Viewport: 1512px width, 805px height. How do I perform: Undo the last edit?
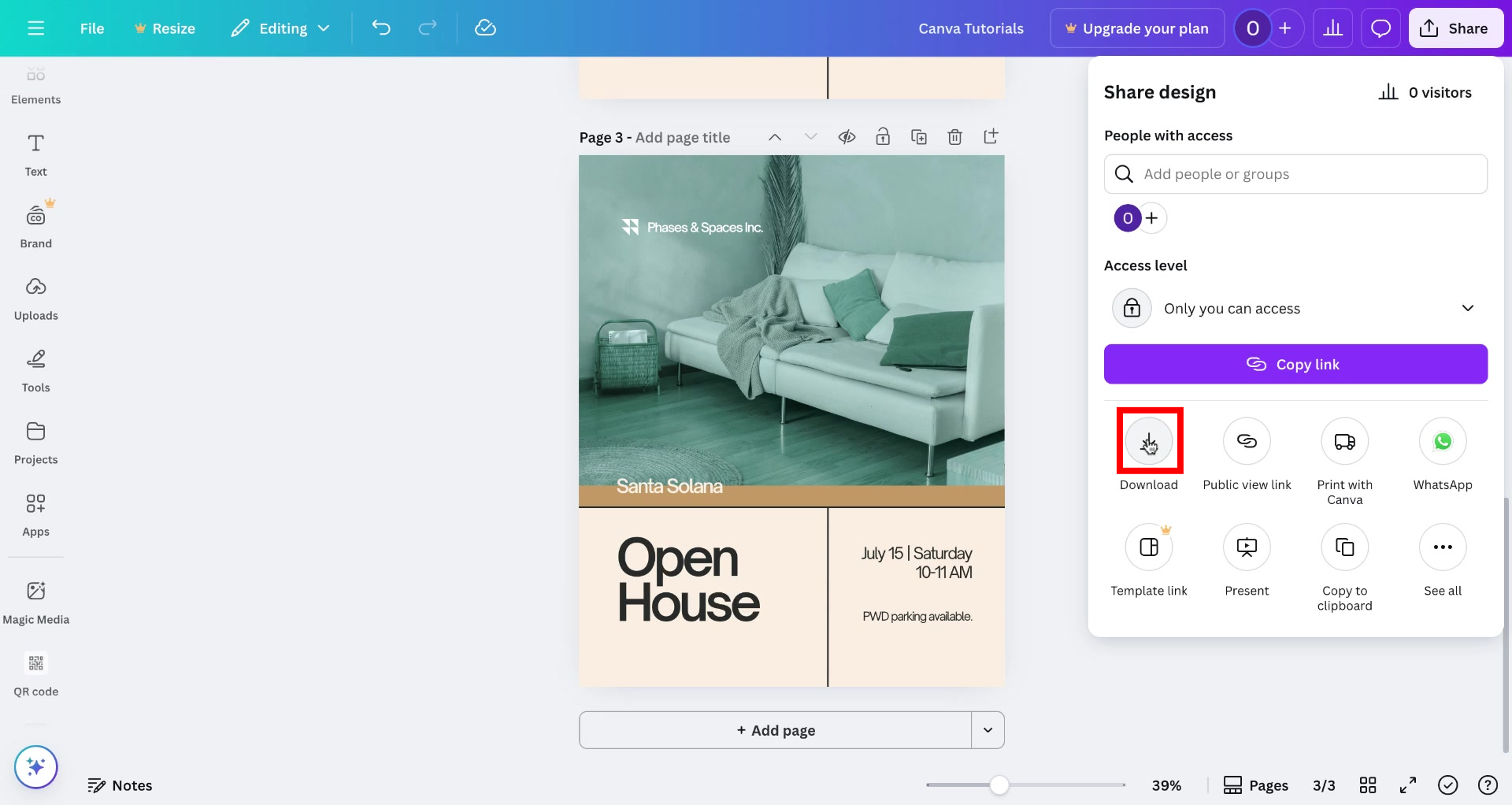click(382, 28)
